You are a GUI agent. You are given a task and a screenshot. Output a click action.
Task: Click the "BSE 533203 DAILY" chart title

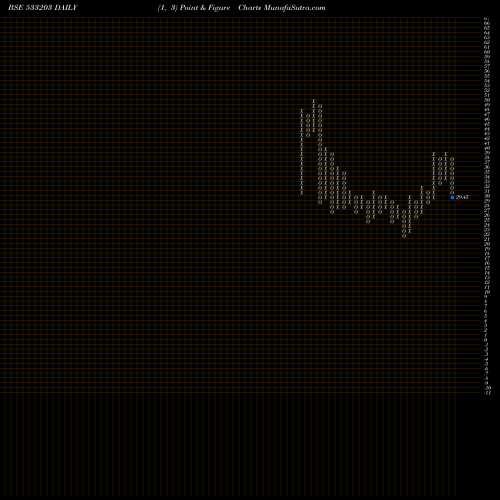(43, 8)
